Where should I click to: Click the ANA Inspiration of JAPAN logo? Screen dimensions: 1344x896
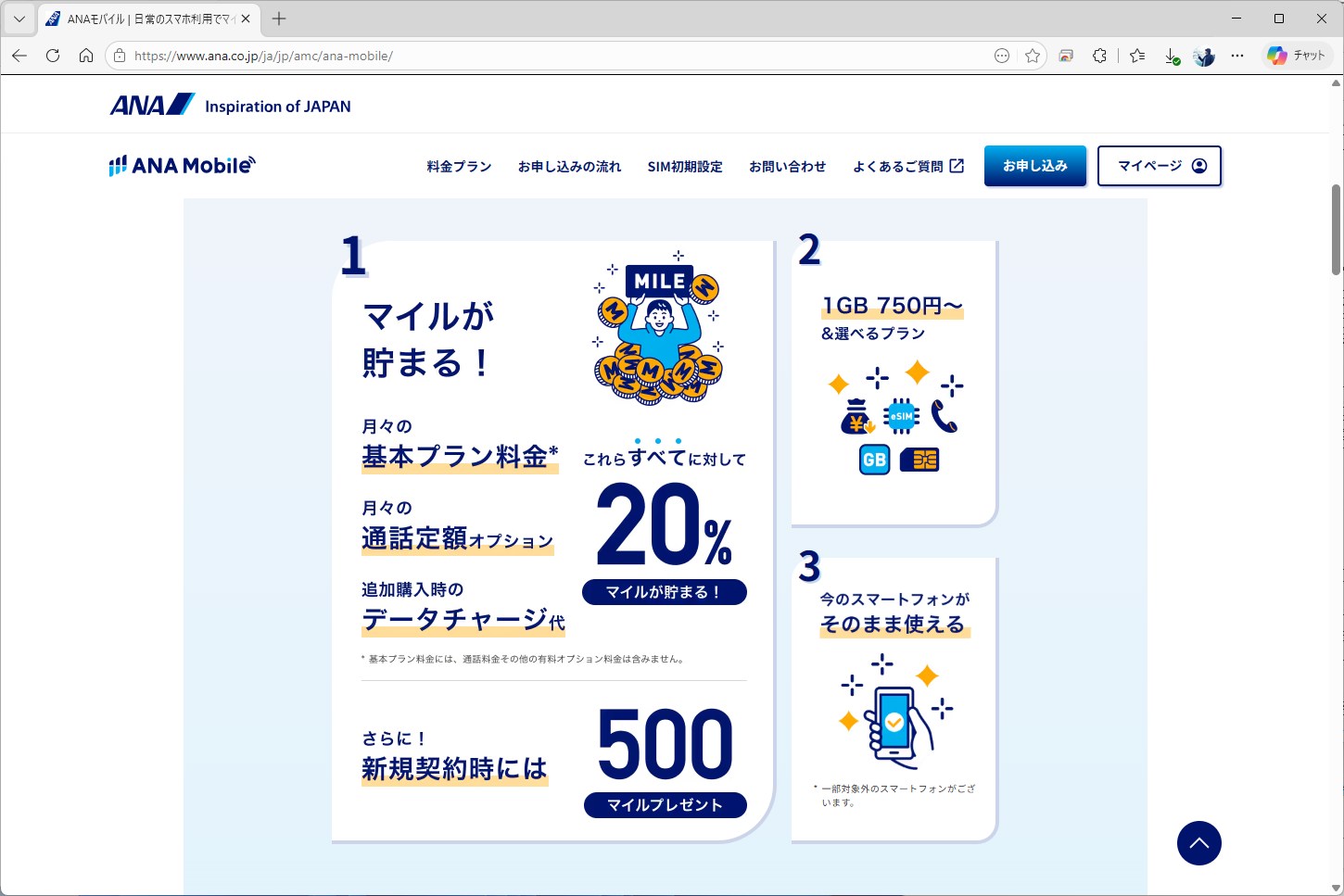[x=230, y=105]
